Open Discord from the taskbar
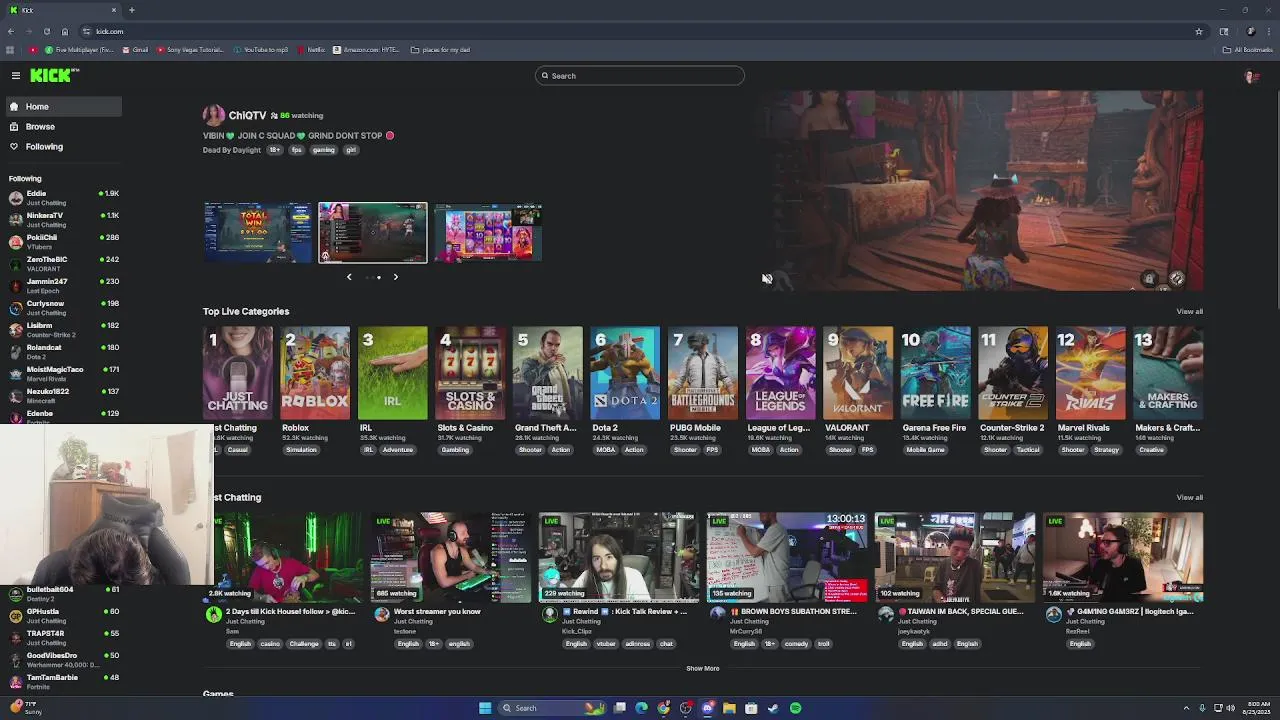This screenshot has width=1280, height=720. [x=708, y=708]
